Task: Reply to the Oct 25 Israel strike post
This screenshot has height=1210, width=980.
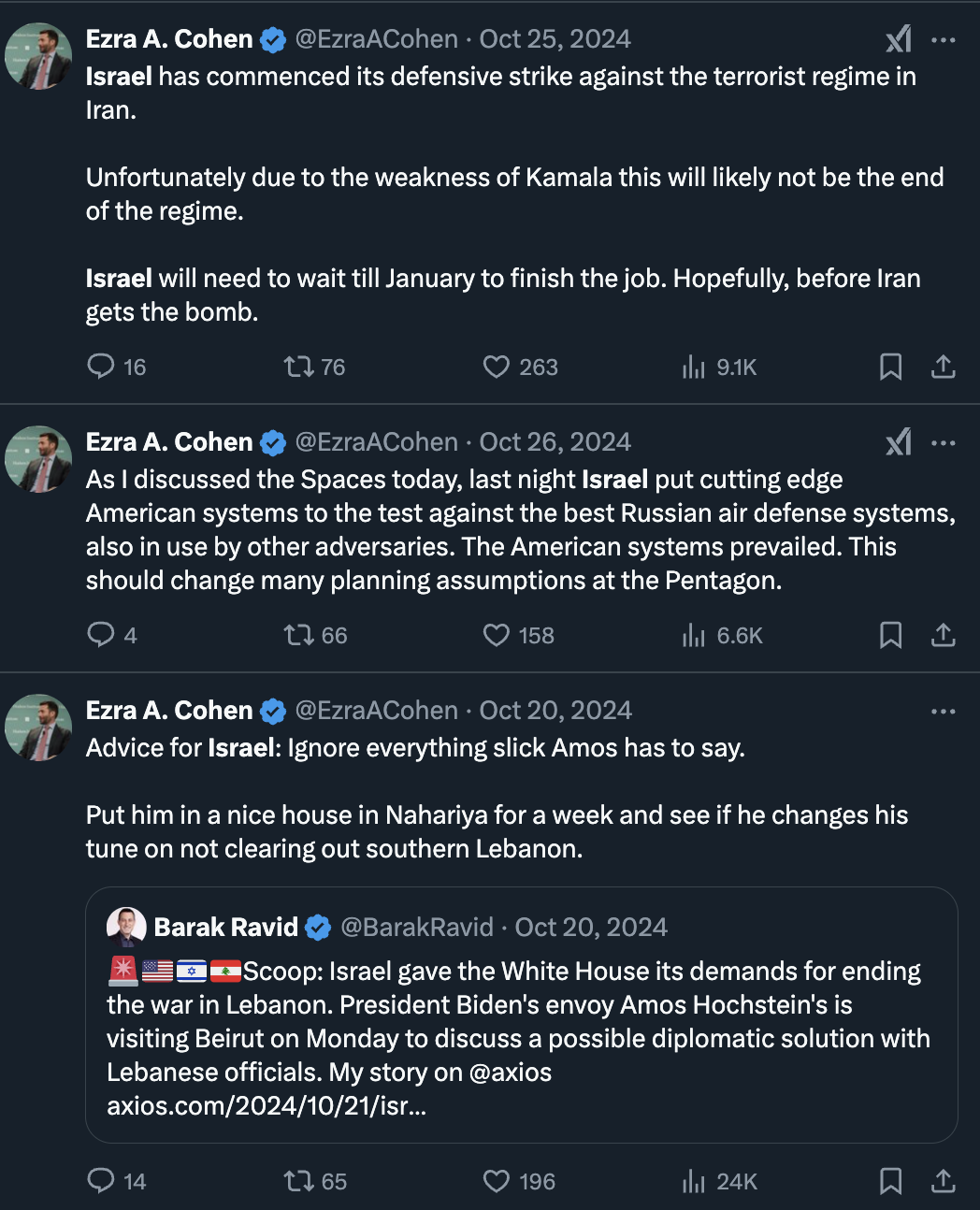Action: pos(101,367)
